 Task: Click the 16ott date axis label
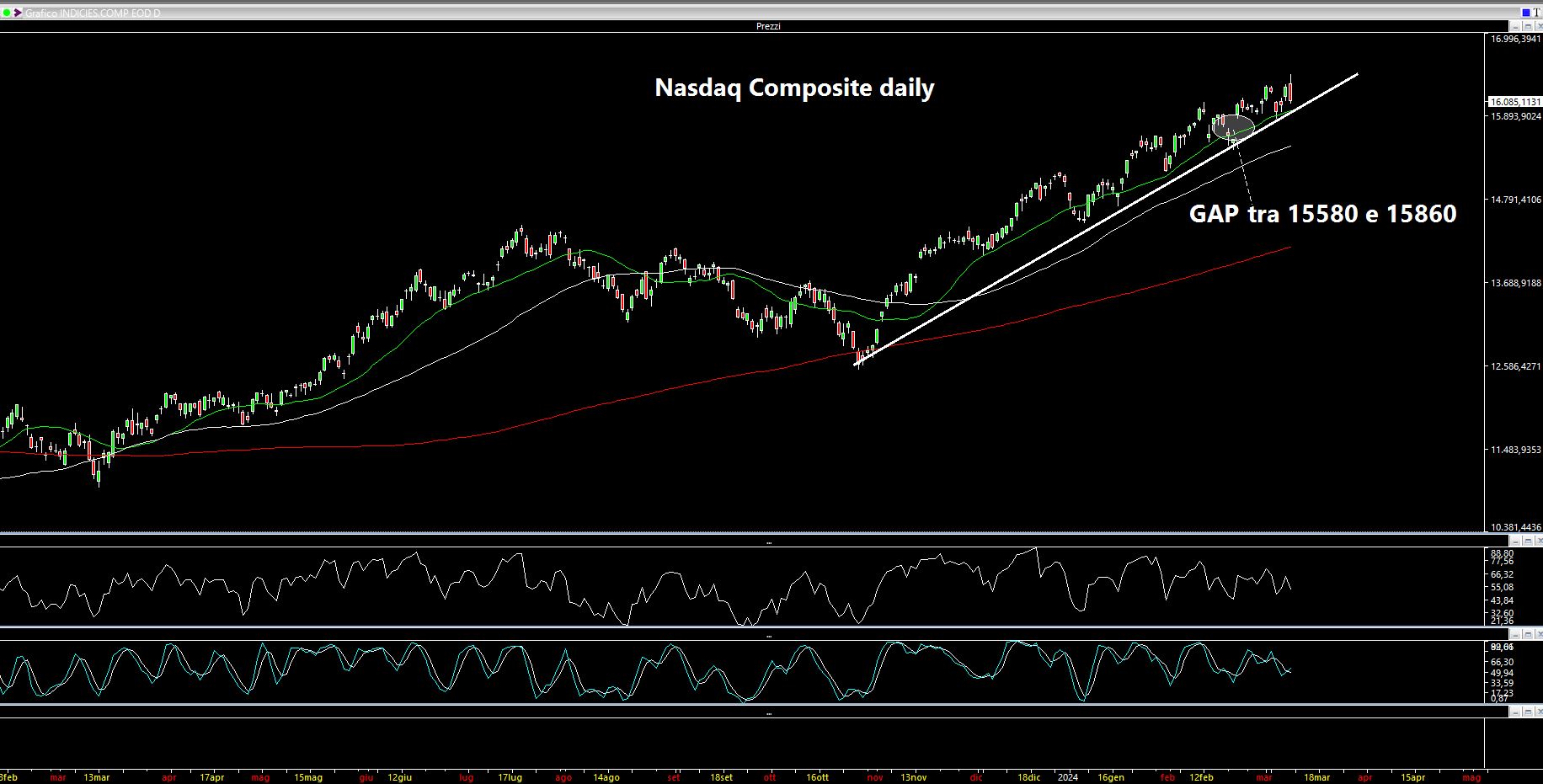817,777
